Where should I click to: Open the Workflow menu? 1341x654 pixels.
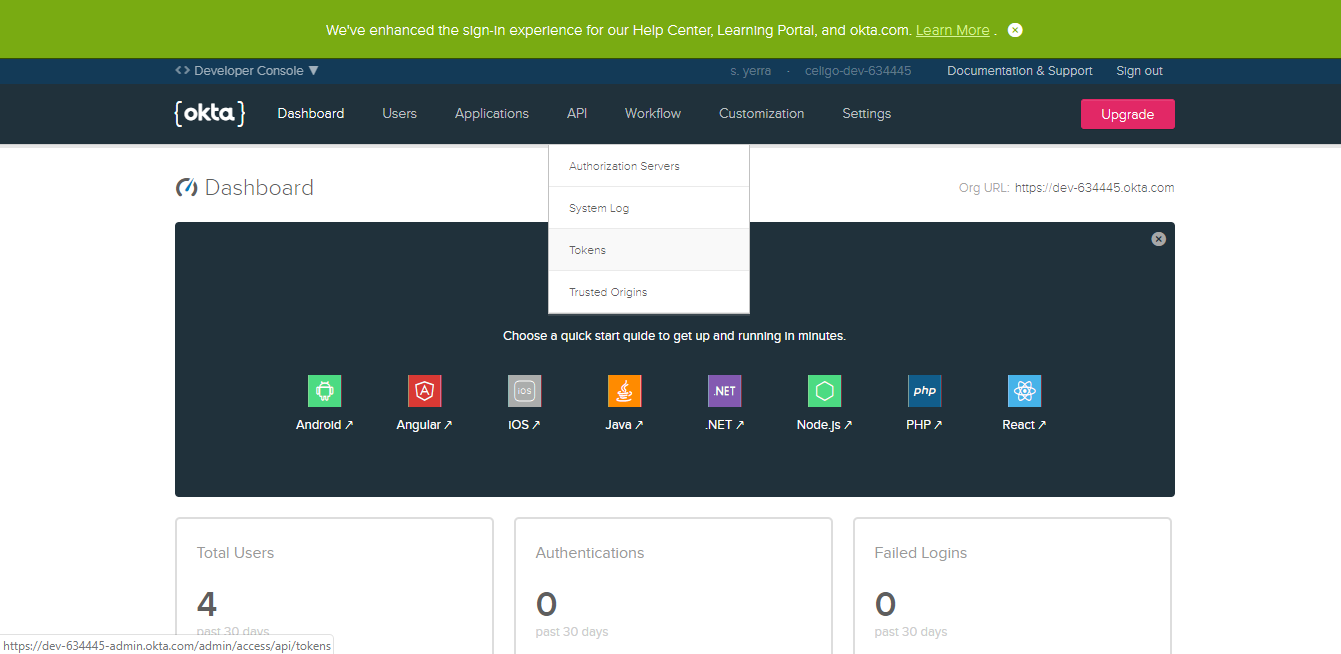653,114
